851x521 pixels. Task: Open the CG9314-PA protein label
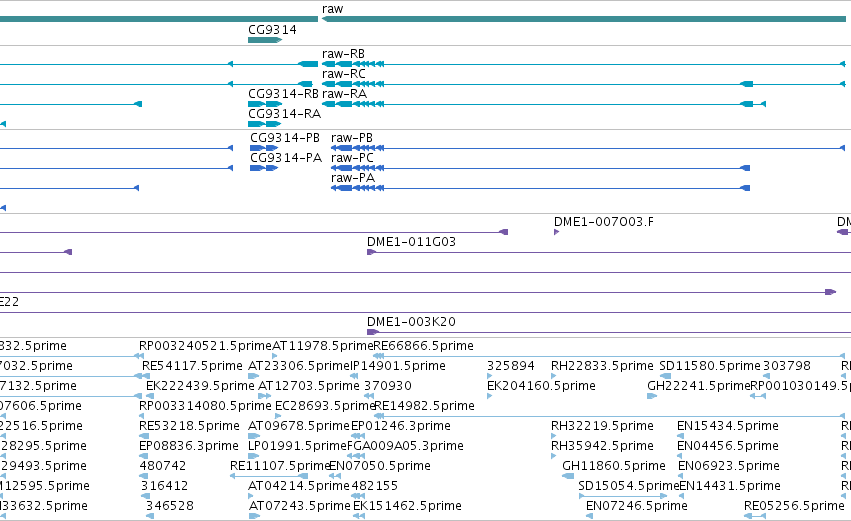[286, 158]
